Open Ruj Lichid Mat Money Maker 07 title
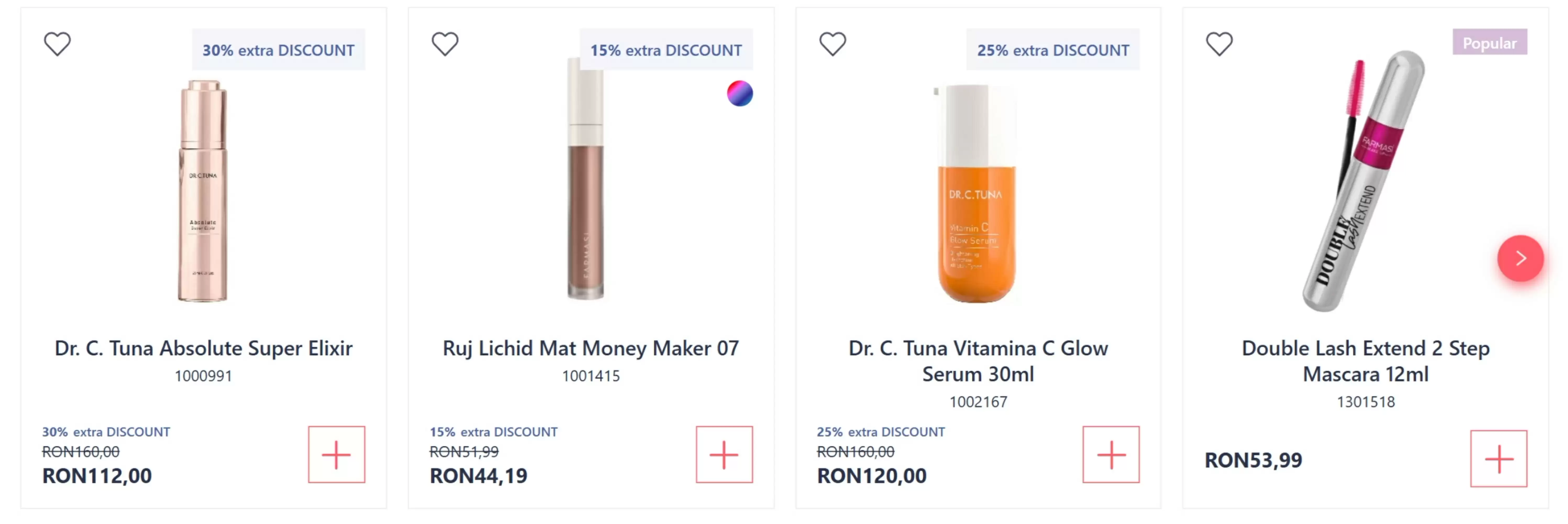Viewport: 1568px width, 524px height. pyautogui.click(x=590, y=348)
